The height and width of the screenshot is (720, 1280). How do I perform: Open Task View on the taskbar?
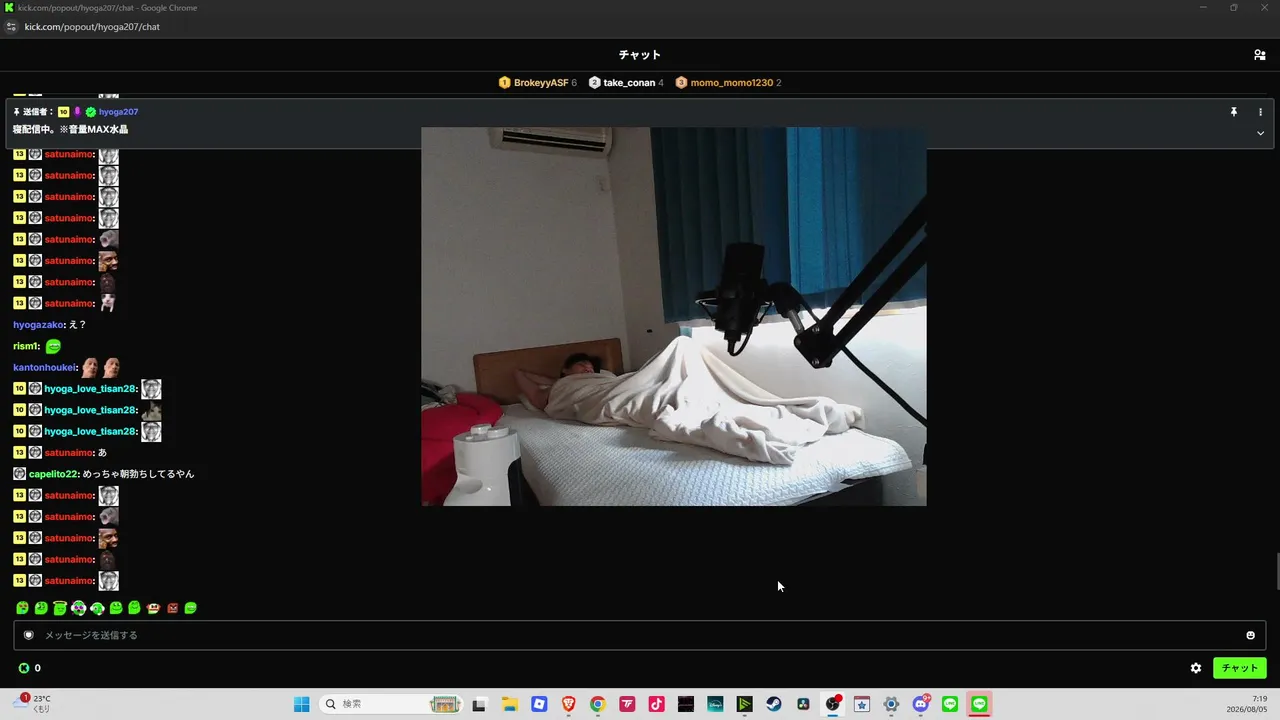[479, 704]
